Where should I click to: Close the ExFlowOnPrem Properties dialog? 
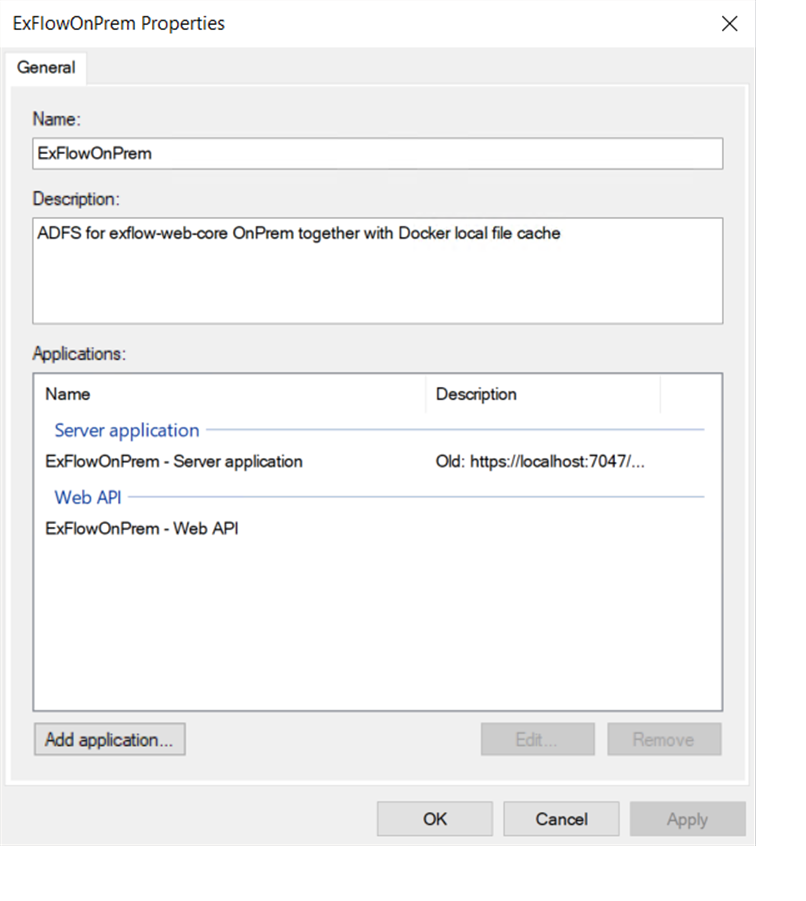tap(729, 24)
